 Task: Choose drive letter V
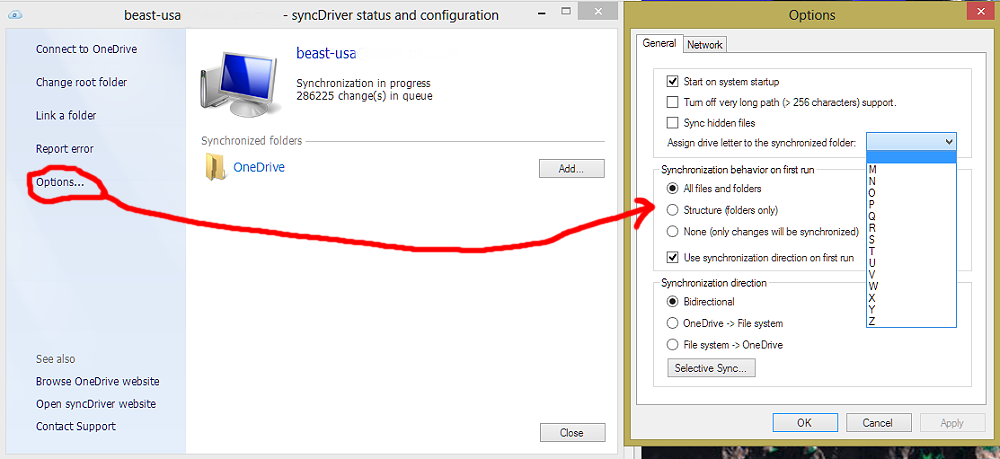pos(911,274)
